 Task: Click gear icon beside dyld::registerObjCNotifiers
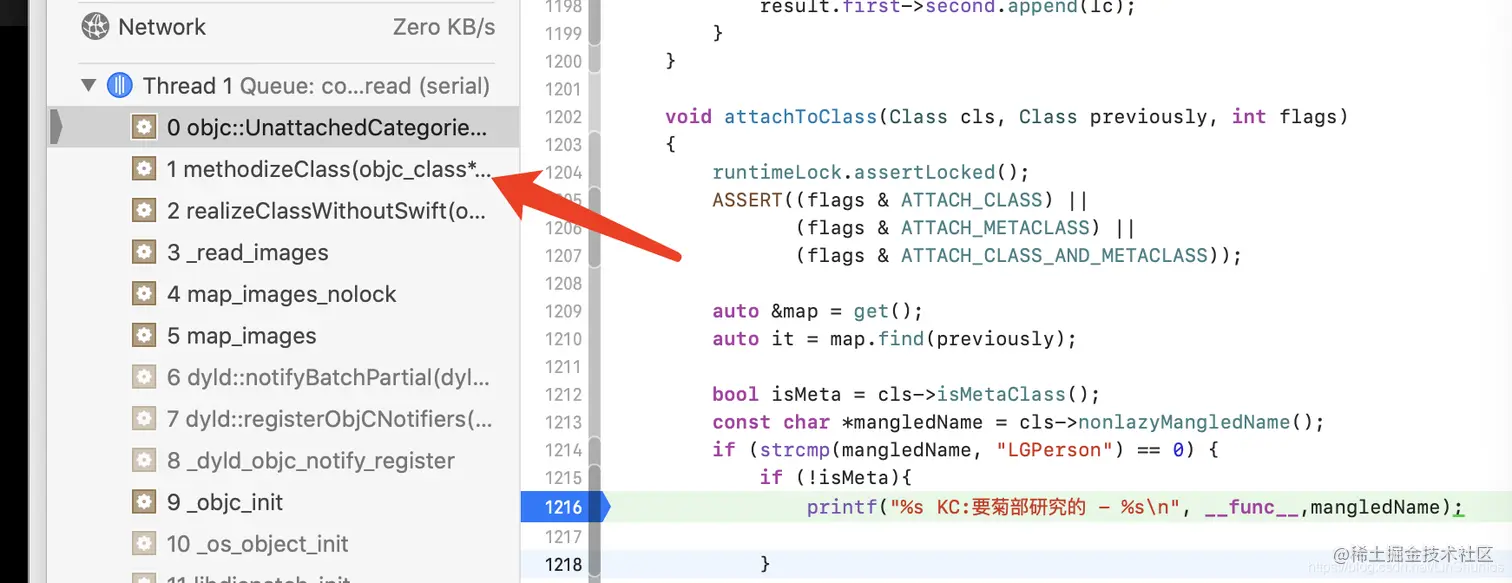145,419
